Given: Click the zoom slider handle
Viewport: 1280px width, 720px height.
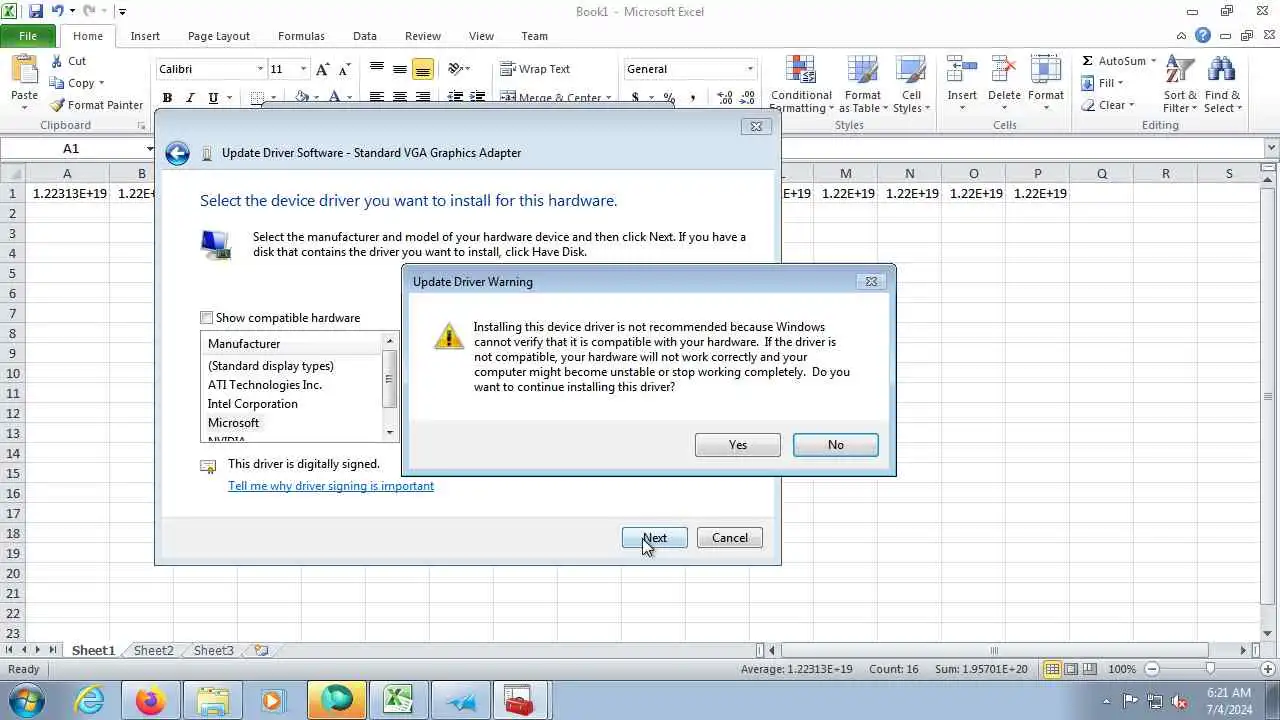Looking at the screenshot, I should (1210, 669).
